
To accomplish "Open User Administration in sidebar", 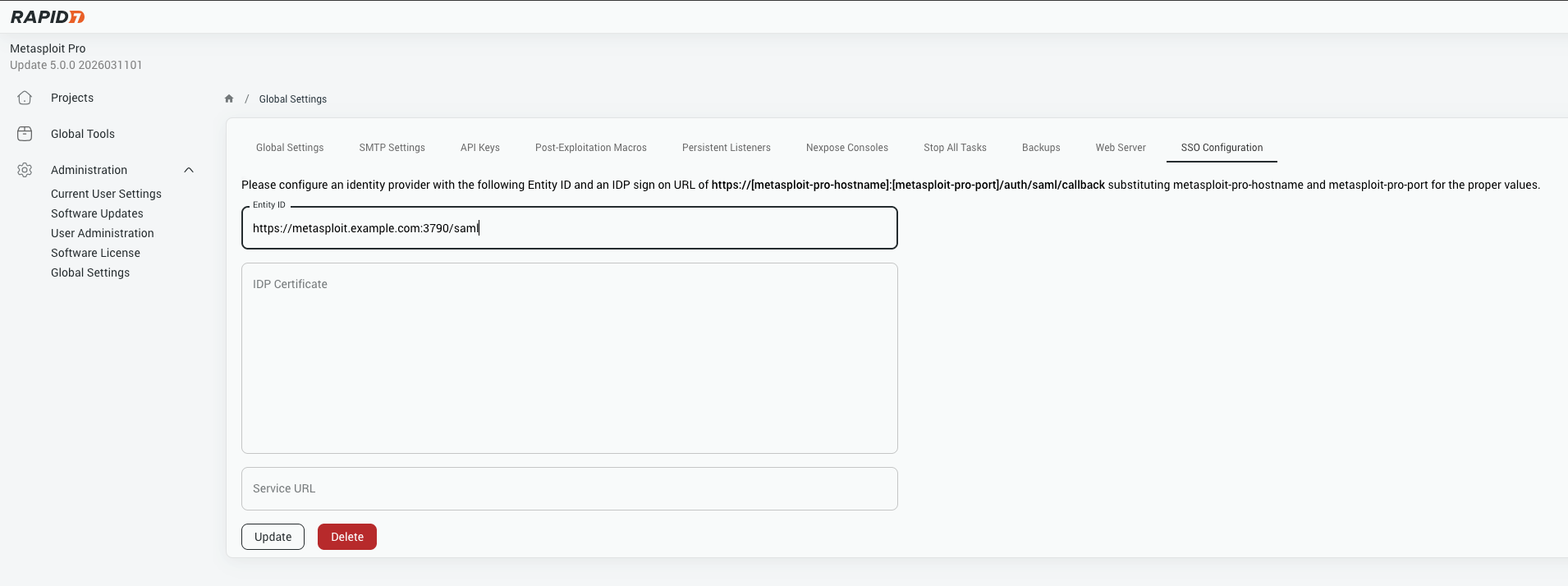I will pos(102,233).
